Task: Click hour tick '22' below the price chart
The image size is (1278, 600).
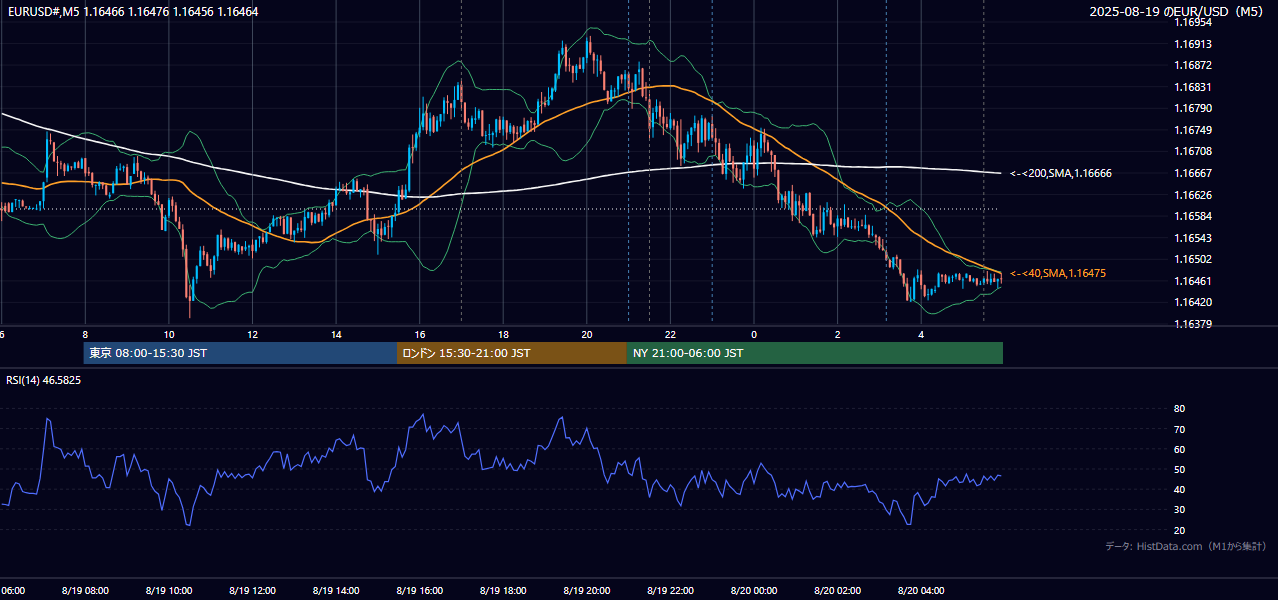Action: [670, 335]
